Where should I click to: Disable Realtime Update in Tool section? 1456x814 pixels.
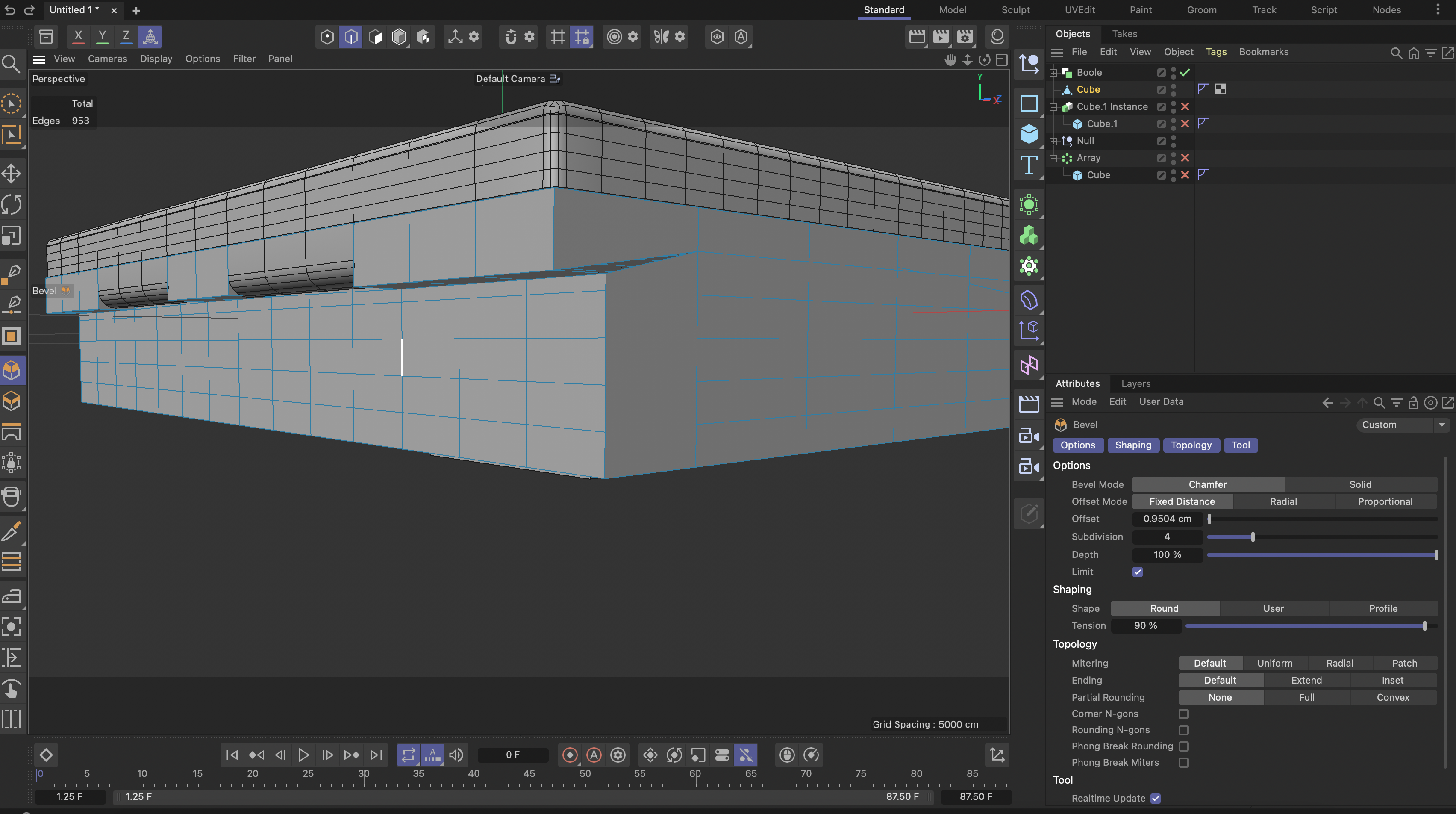[x=1155, y=798]
